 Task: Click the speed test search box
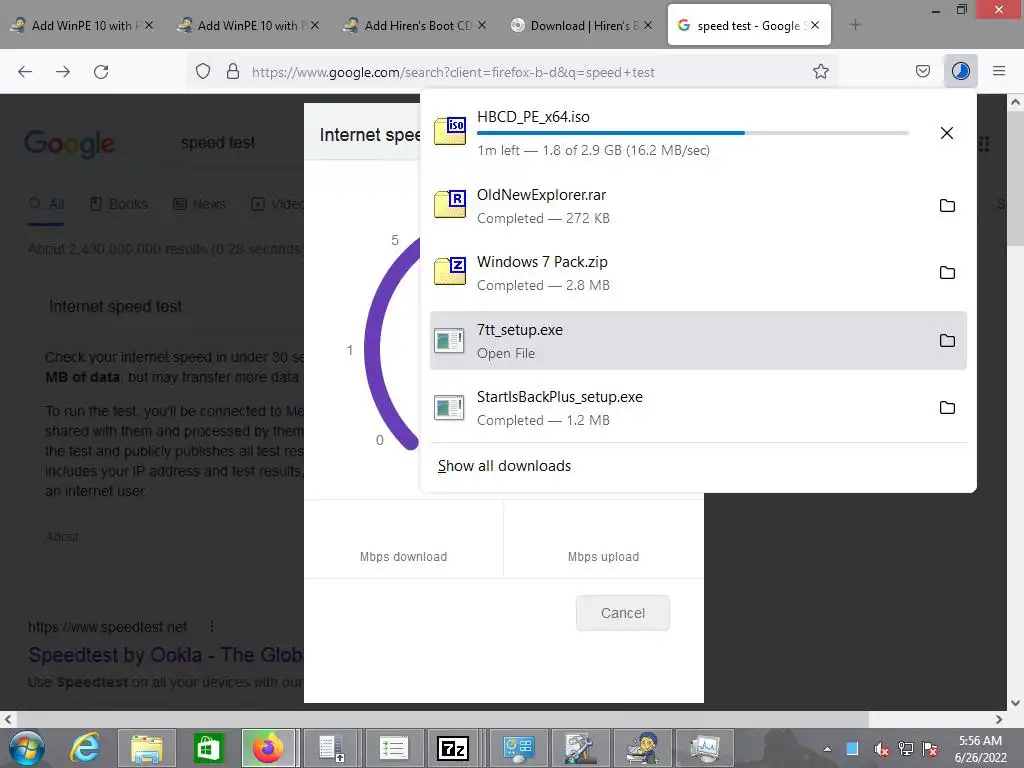(x=218, y=142)
